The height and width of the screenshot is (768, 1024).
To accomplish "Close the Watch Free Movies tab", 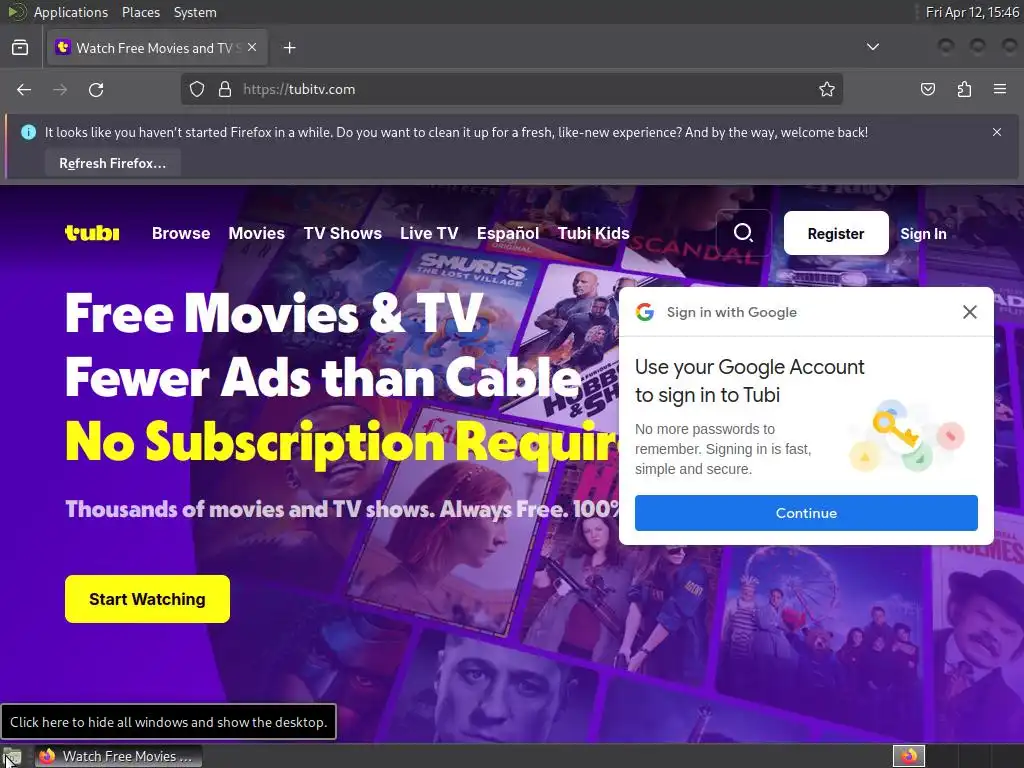I will [x=252, y=47].
